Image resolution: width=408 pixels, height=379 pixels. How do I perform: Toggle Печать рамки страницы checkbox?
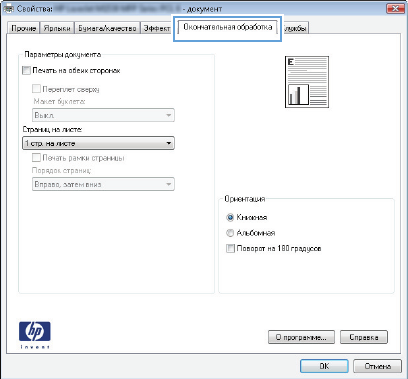click(36, 157)
